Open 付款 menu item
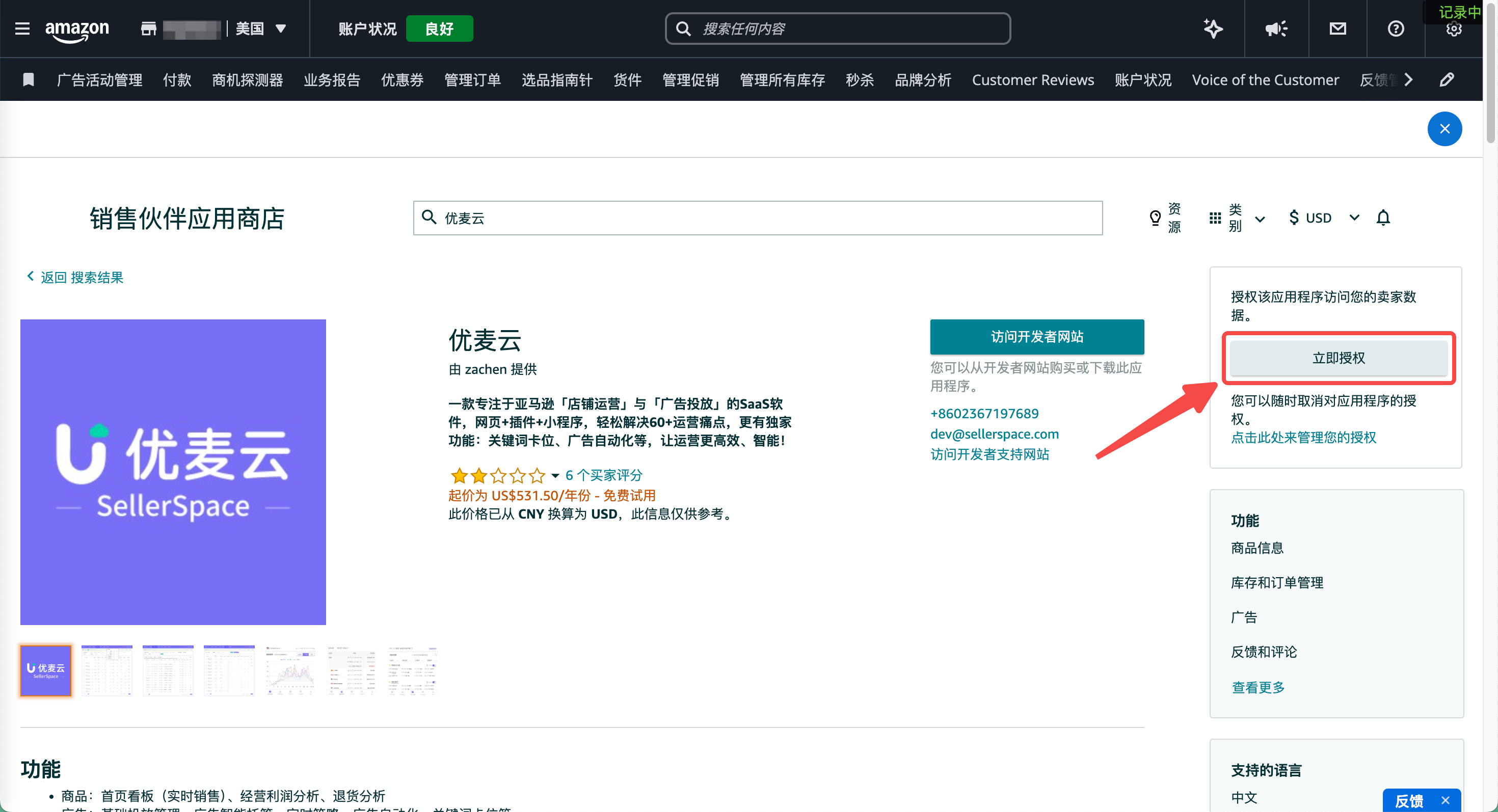 click(x=177, y=79)
